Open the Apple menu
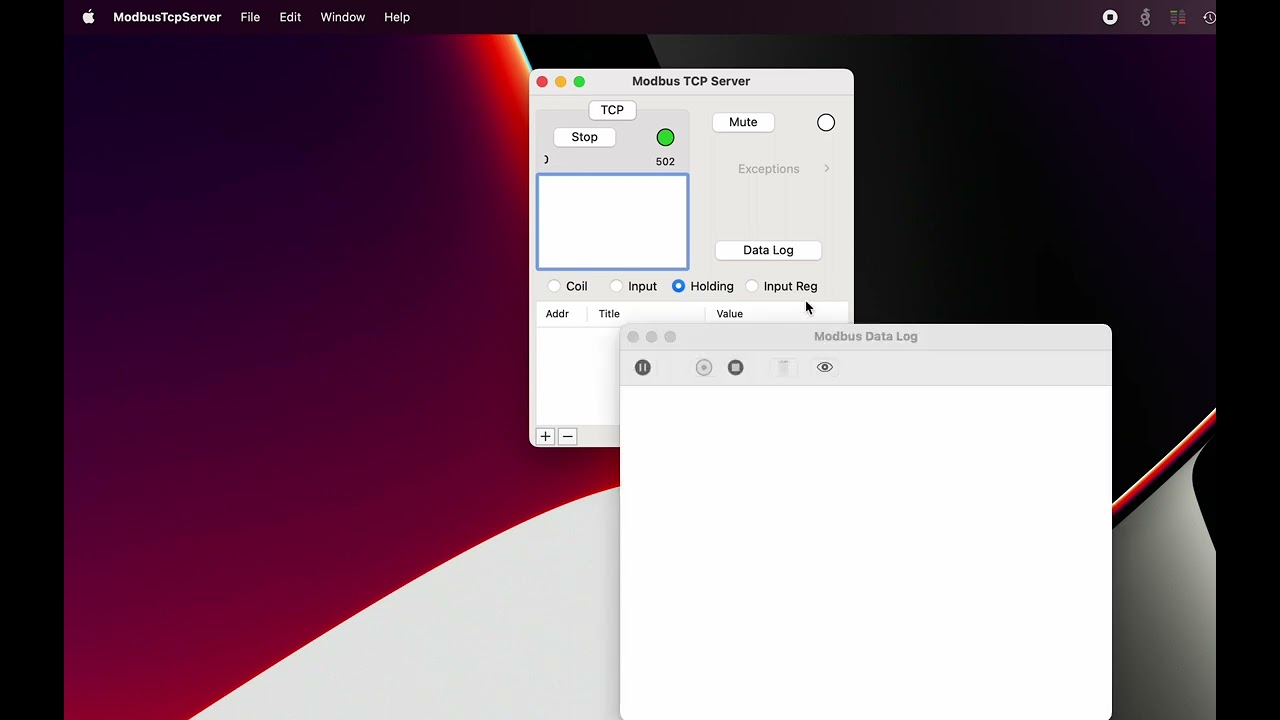Screen dimensions: 1280x720 click(x=88, y=17)
